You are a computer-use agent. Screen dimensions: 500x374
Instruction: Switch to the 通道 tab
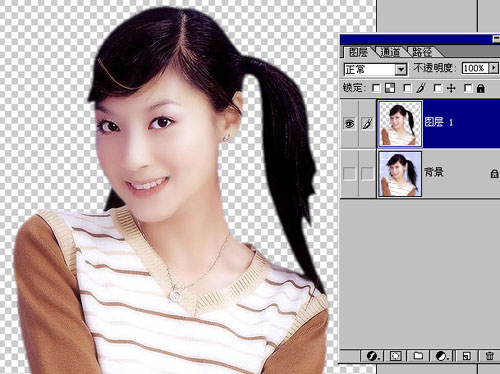(x=390, y=52)
